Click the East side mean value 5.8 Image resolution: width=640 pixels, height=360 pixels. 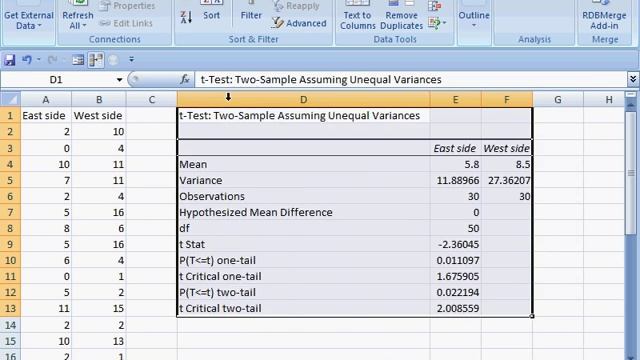point(456,164)
